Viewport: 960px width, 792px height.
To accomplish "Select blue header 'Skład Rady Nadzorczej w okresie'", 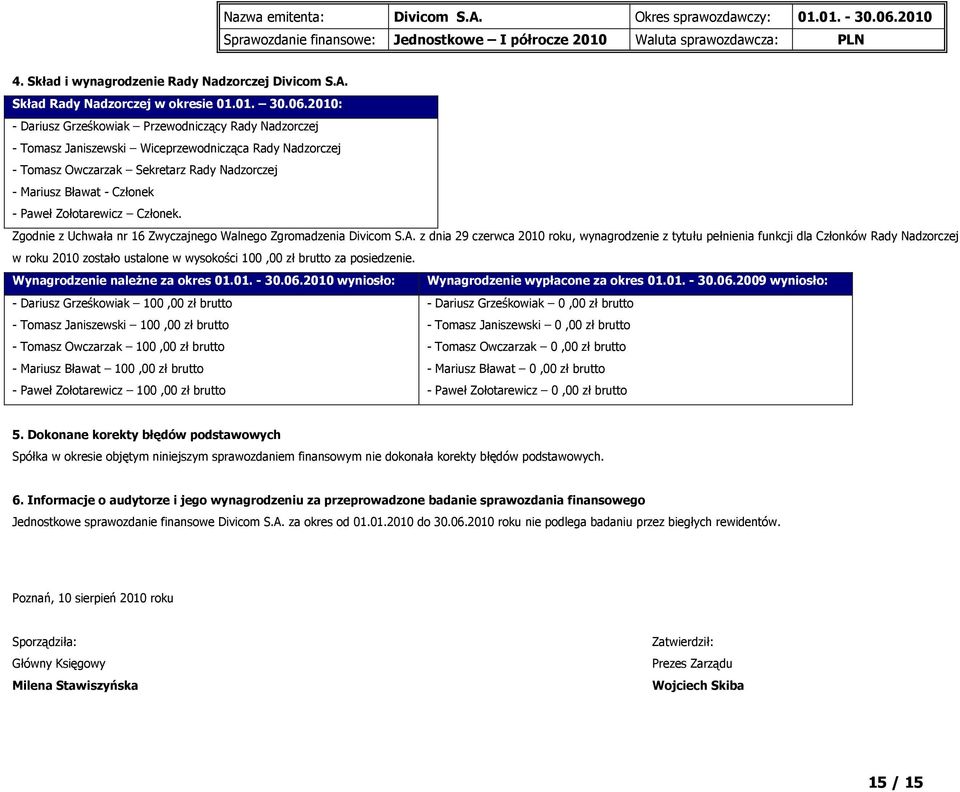I will (221, 105).
